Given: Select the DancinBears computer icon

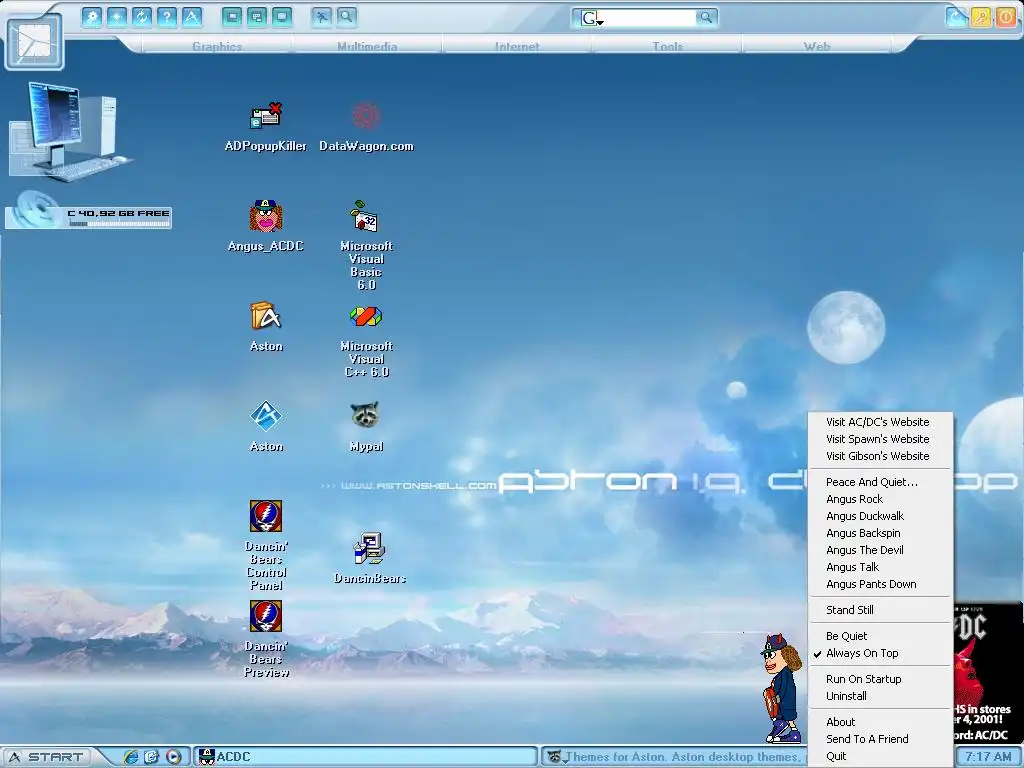Looking at the screenshot, I should (x=370, y=558).
